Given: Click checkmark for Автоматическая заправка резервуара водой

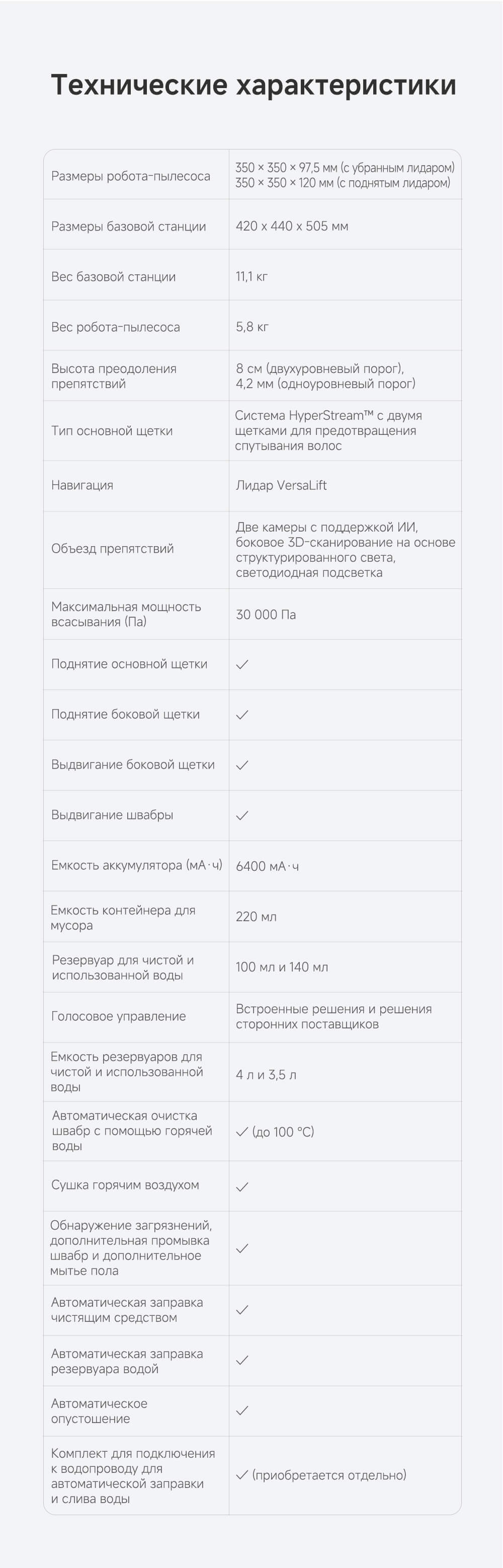Looking at the screenshot, I should [x=242, y=1360].
